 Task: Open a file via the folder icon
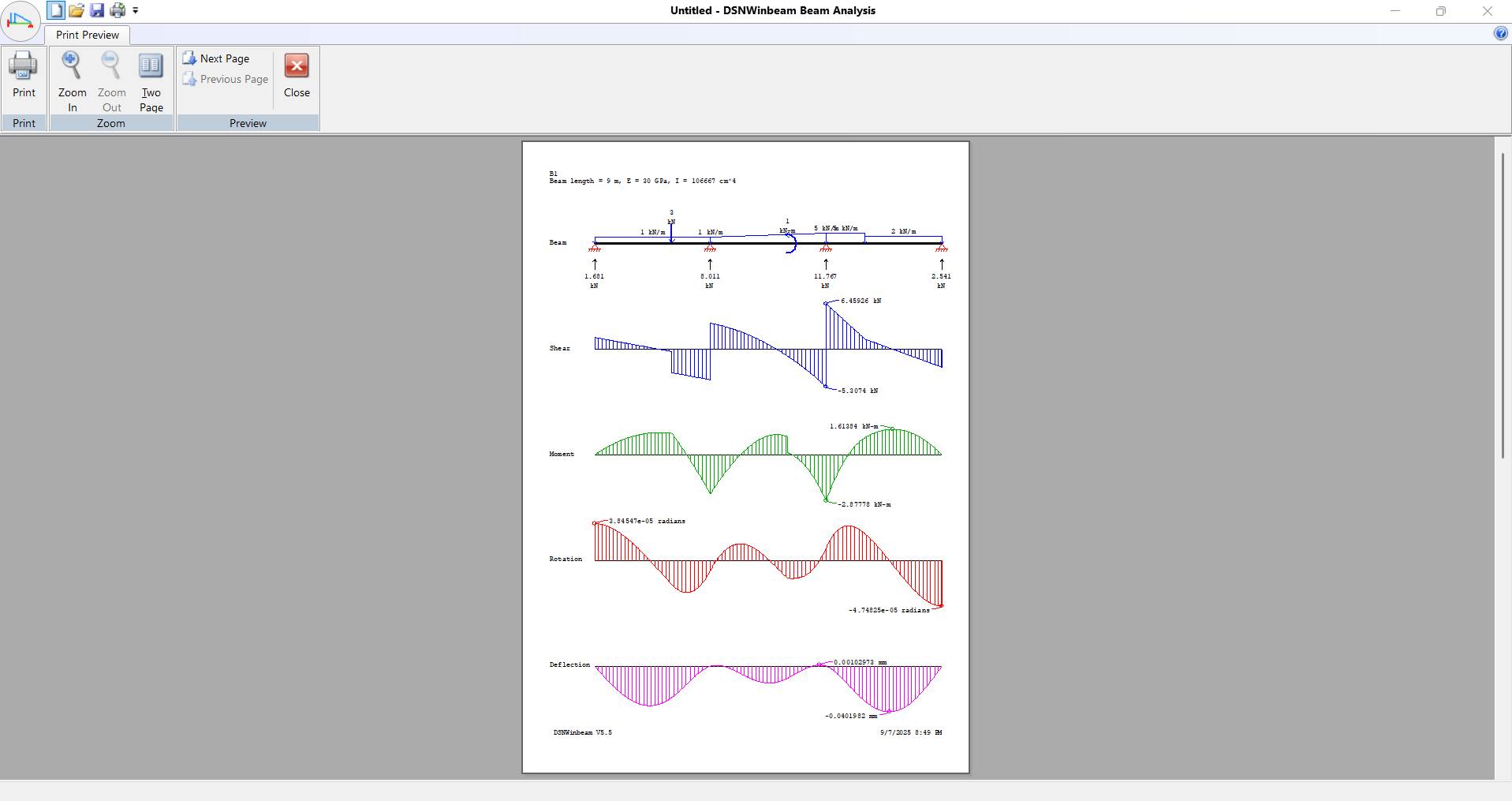pos(77,10)
